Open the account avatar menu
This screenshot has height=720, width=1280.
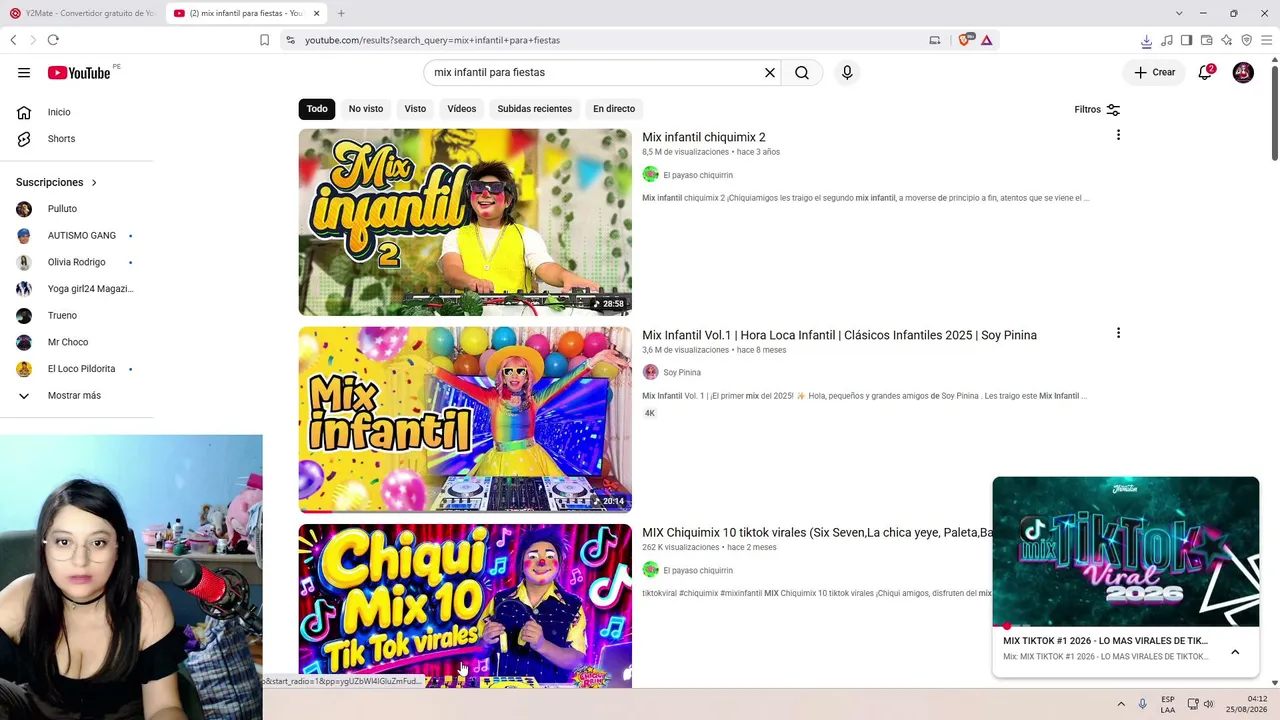1243,72
